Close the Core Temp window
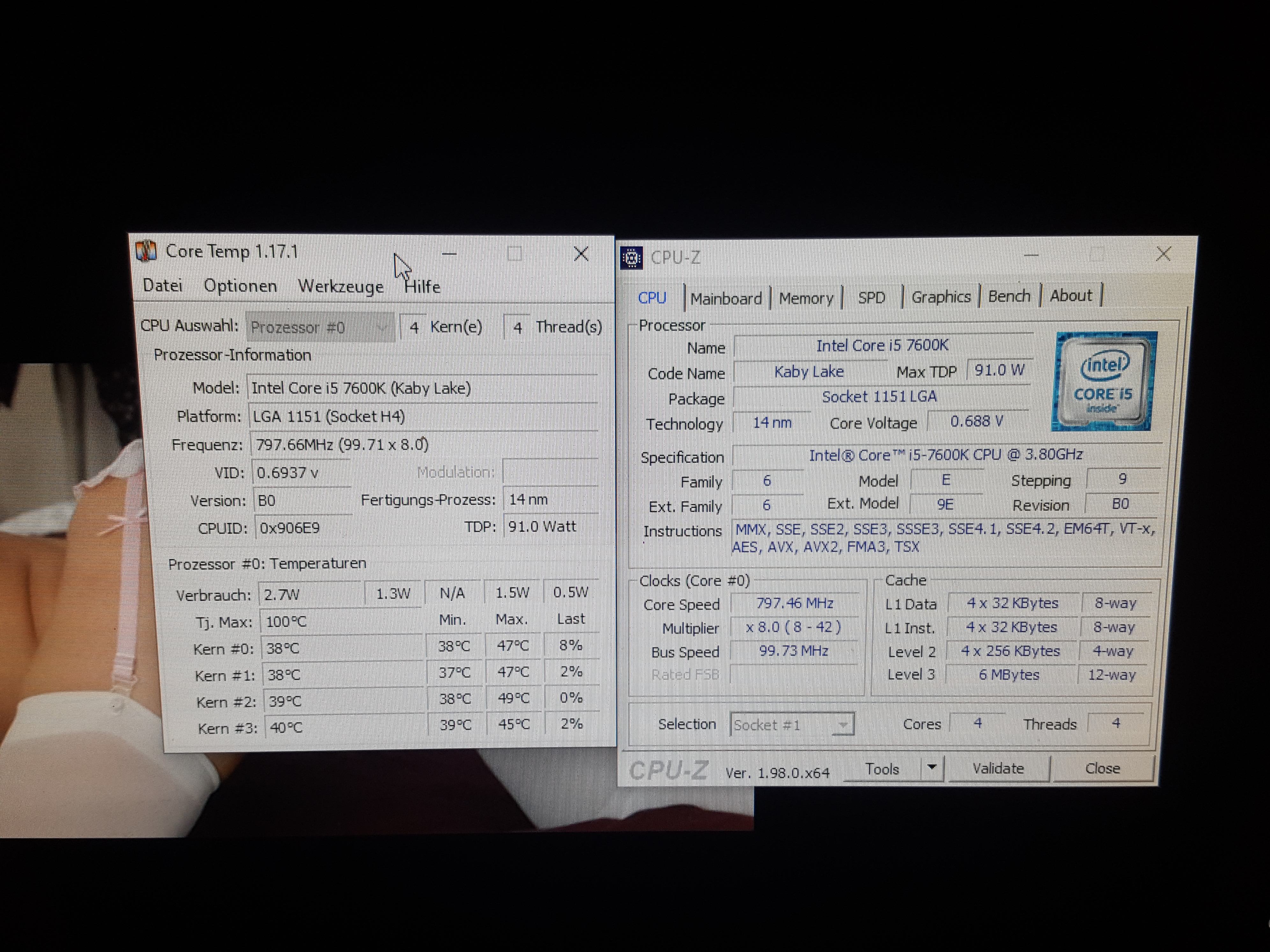1270x952 pixels. pos(581,254)
